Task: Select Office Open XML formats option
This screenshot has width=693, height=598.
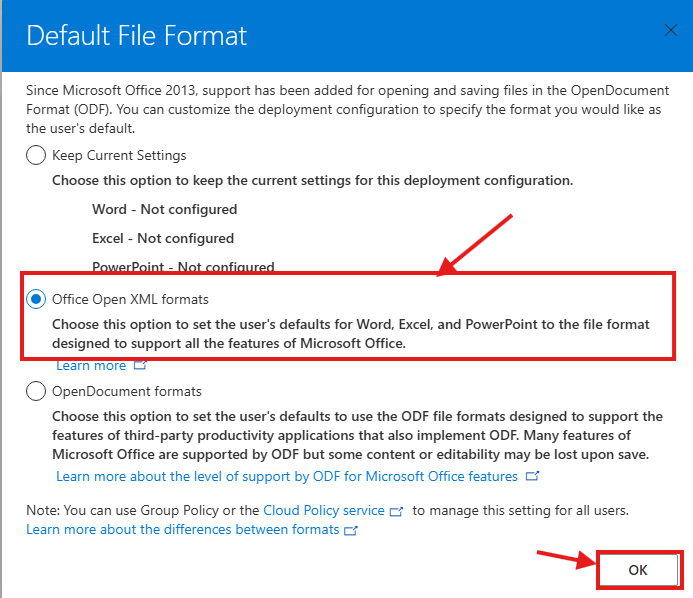Action: pyautogui.click(x=36, y=299)
